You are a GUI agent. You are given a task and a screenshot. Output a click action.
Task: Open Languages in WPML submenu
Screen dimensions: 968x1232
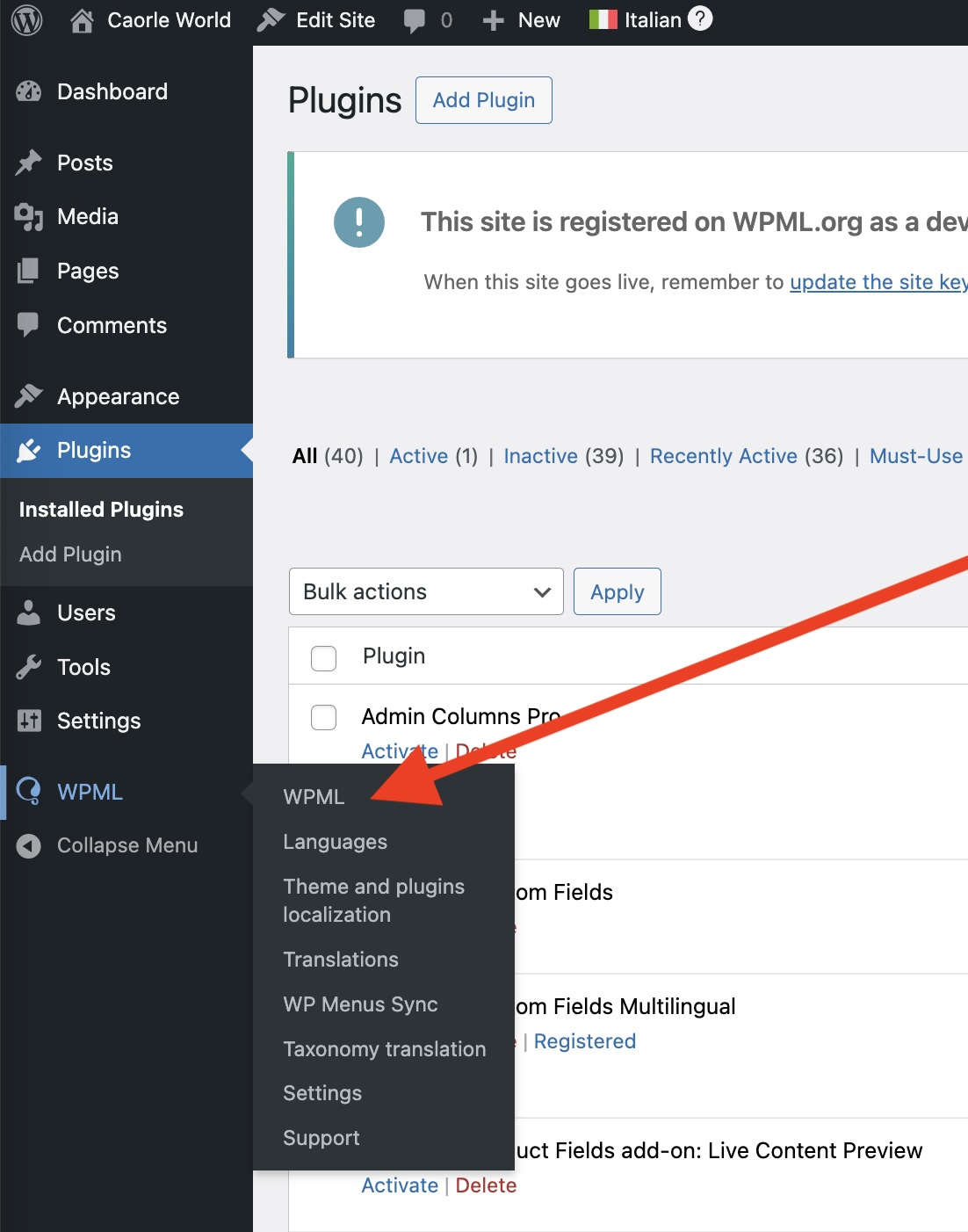point(336,842)
